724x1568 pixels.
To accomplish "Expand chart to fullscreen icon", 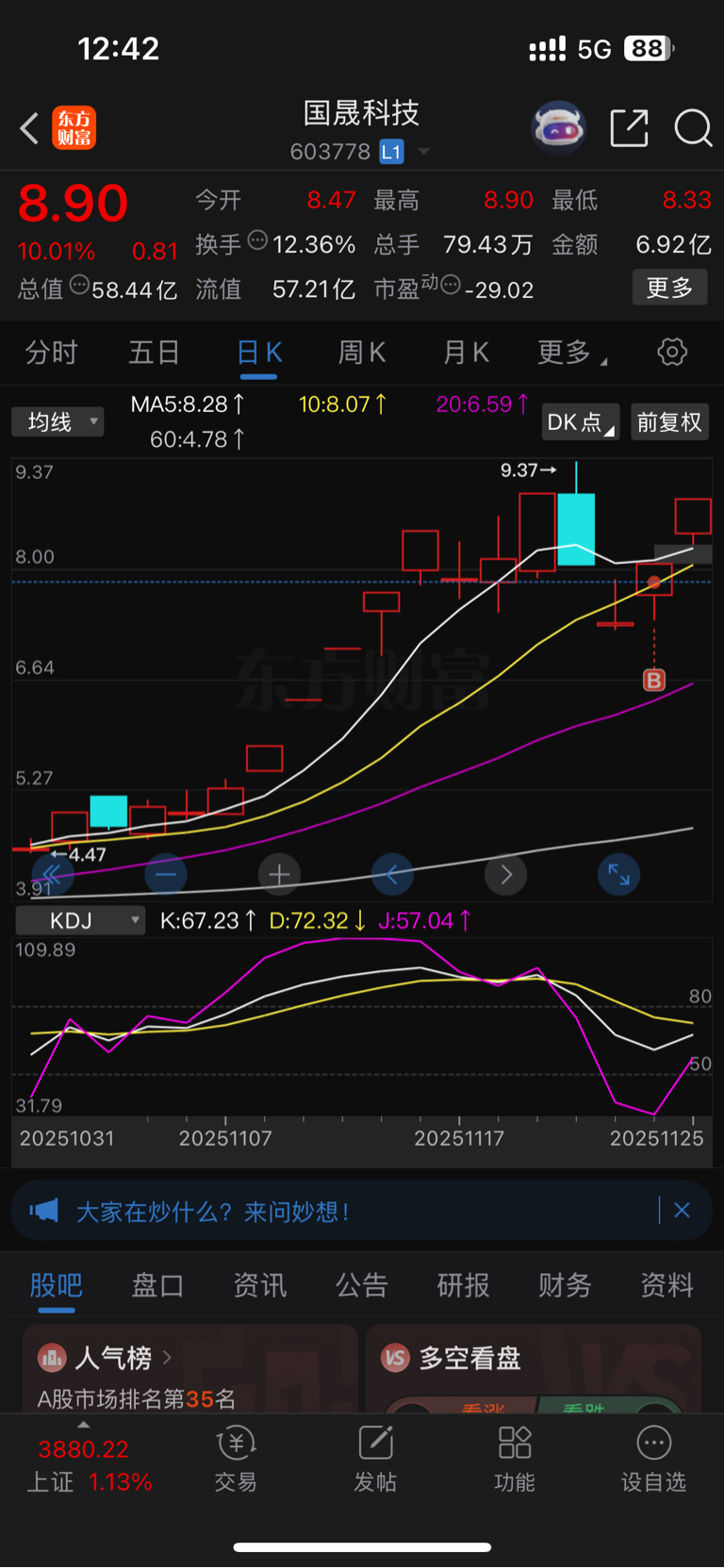I will coord(619,875).
